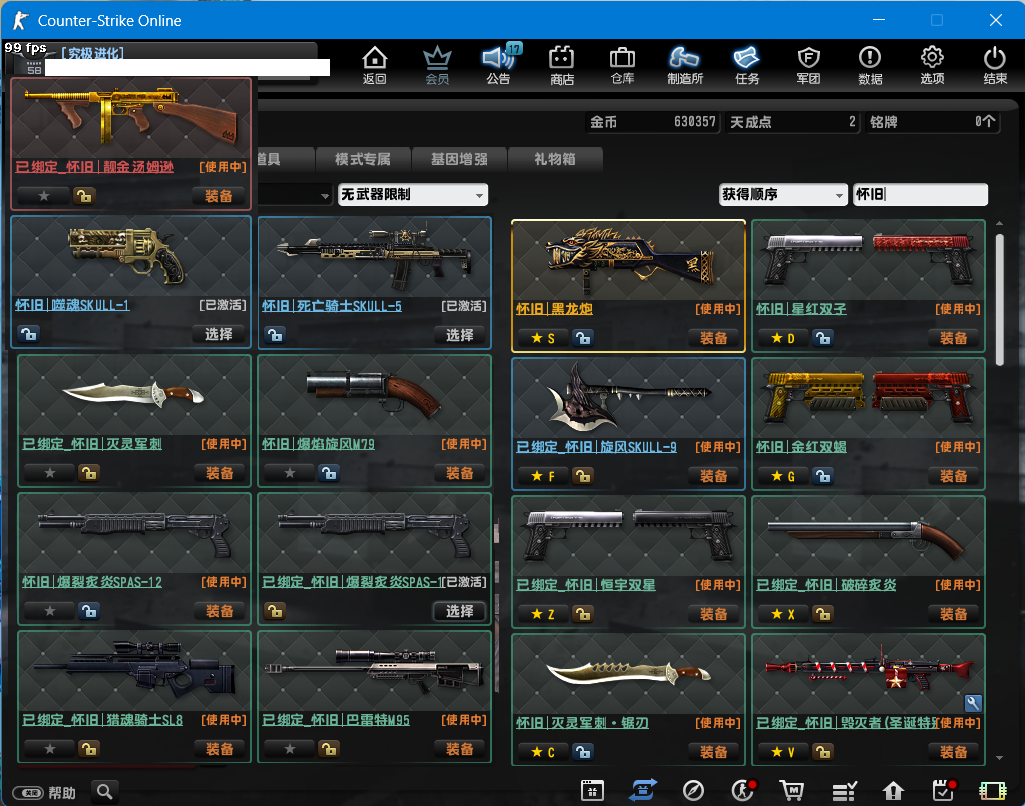Open the 仓库 warehouse briefcase icon
Screen dimensions: 1025x806
622,65
